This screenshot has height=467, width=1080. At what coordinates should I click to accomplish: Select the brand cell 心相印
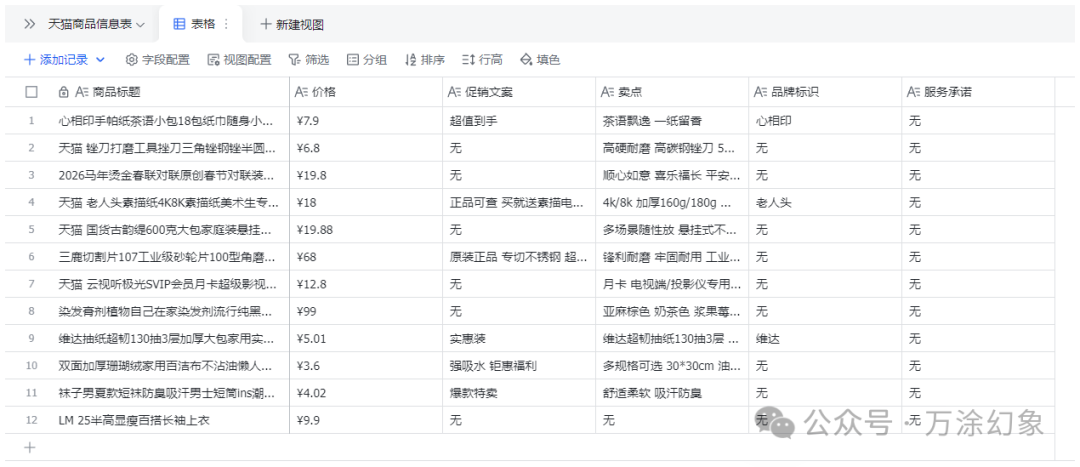click(825, 121)
